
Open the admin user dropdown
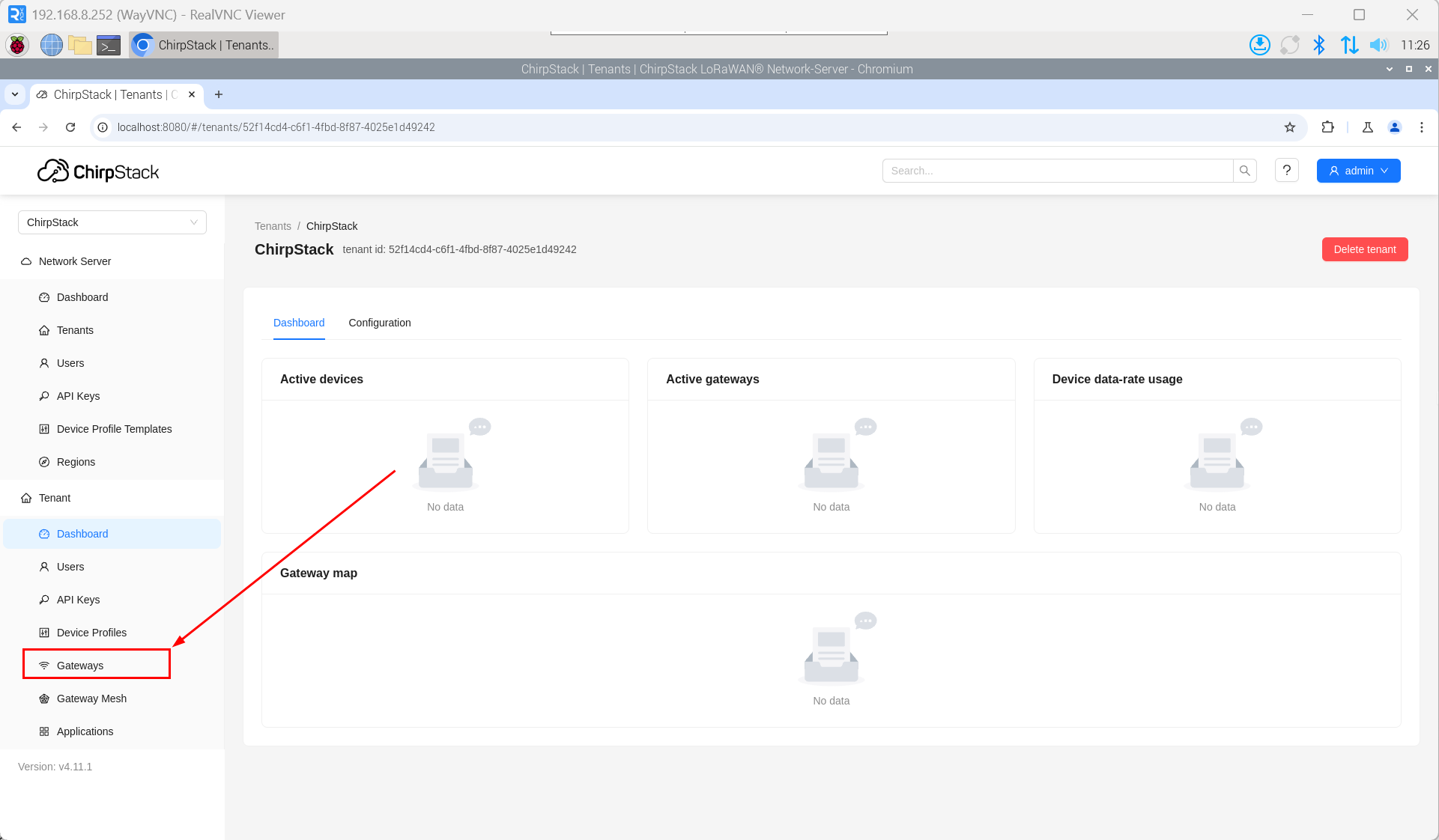tap(1357, 171)
